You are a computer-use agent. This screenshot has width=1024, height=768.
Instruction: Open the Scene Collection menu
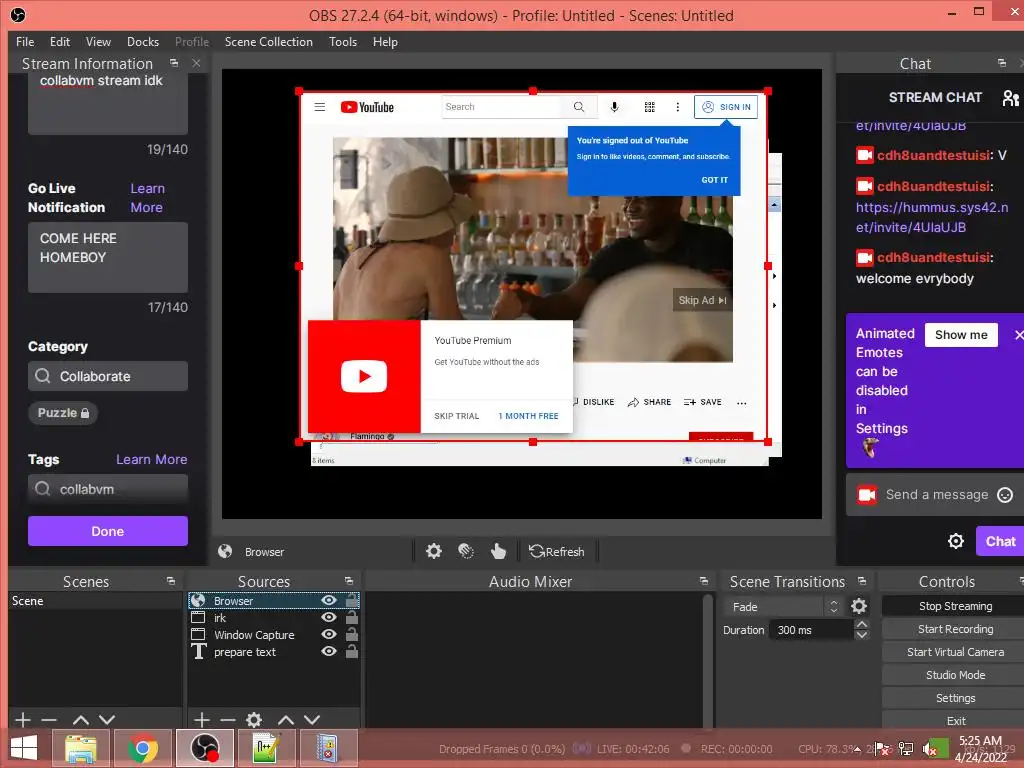tap(268, 42)
